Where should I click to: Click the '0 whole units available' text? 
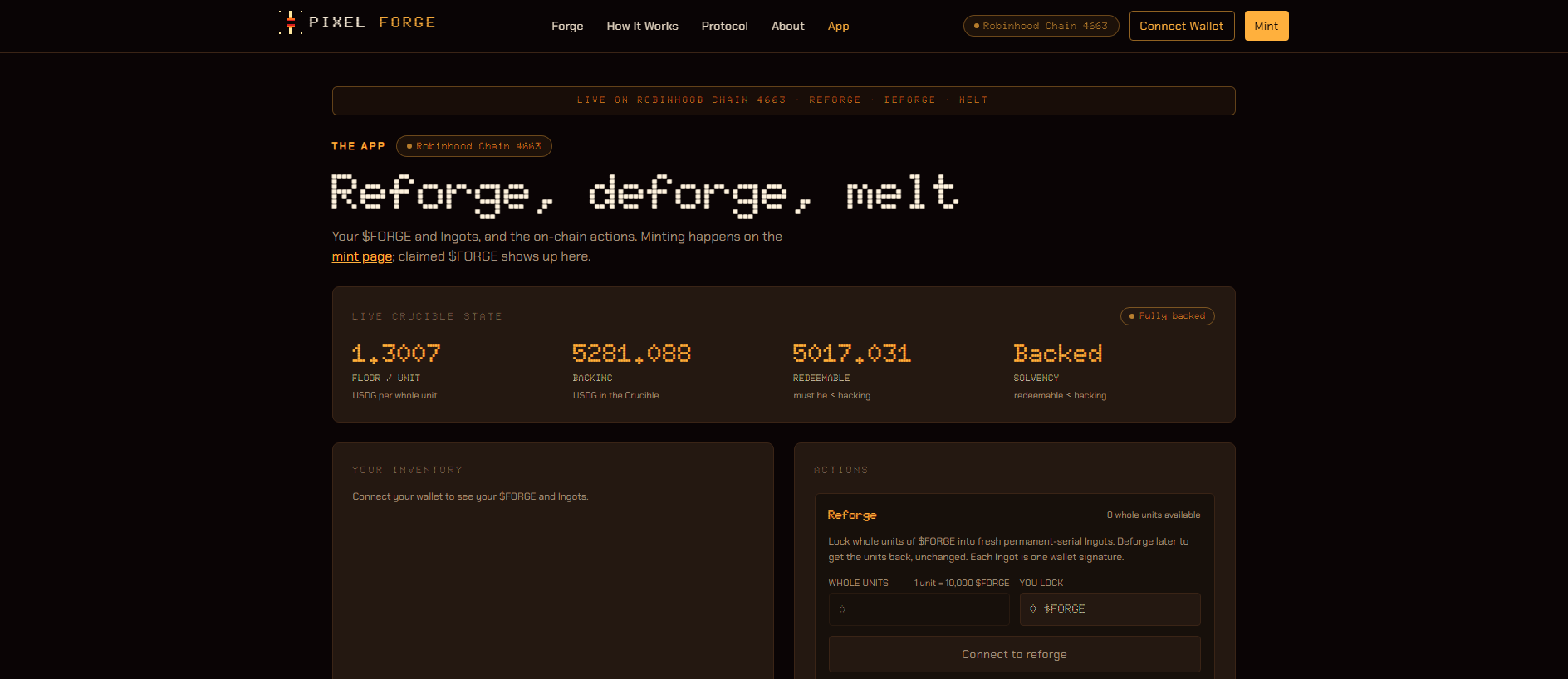1154,515
